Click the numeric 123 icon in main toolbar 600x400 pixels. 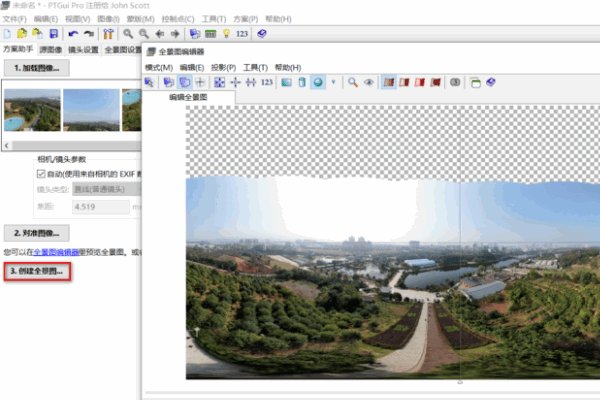(x=242, y=34)
